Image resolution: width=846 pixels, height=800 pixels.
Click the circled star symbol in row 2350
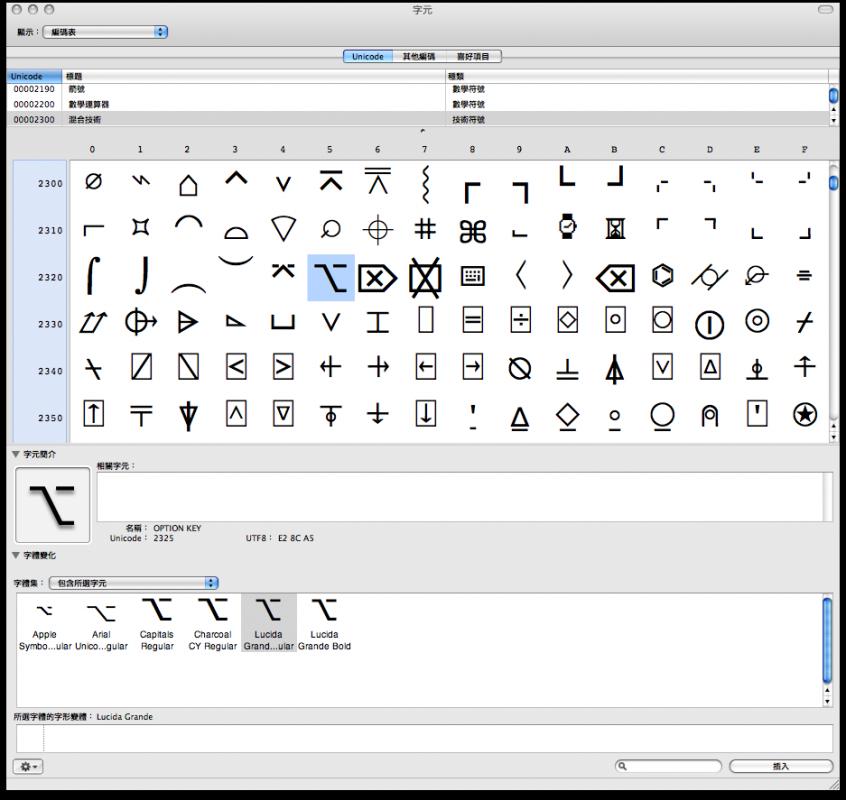[x=804, y=417]
